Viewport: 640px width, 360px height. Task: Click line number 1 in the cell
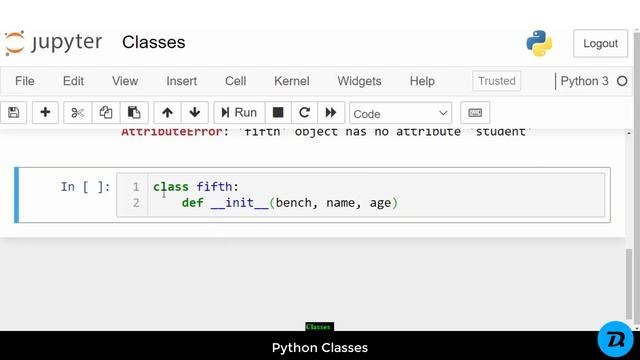click(x=136, y=187)
